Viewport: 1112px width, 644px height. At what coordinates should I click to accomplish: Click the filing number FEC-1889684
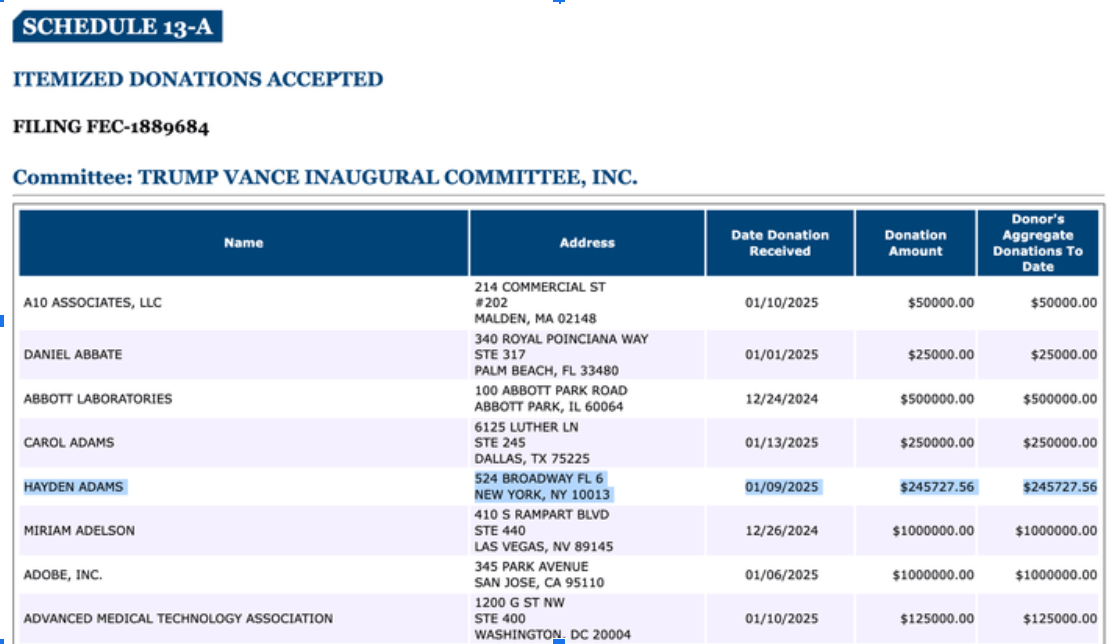click(x=111, y=127)
